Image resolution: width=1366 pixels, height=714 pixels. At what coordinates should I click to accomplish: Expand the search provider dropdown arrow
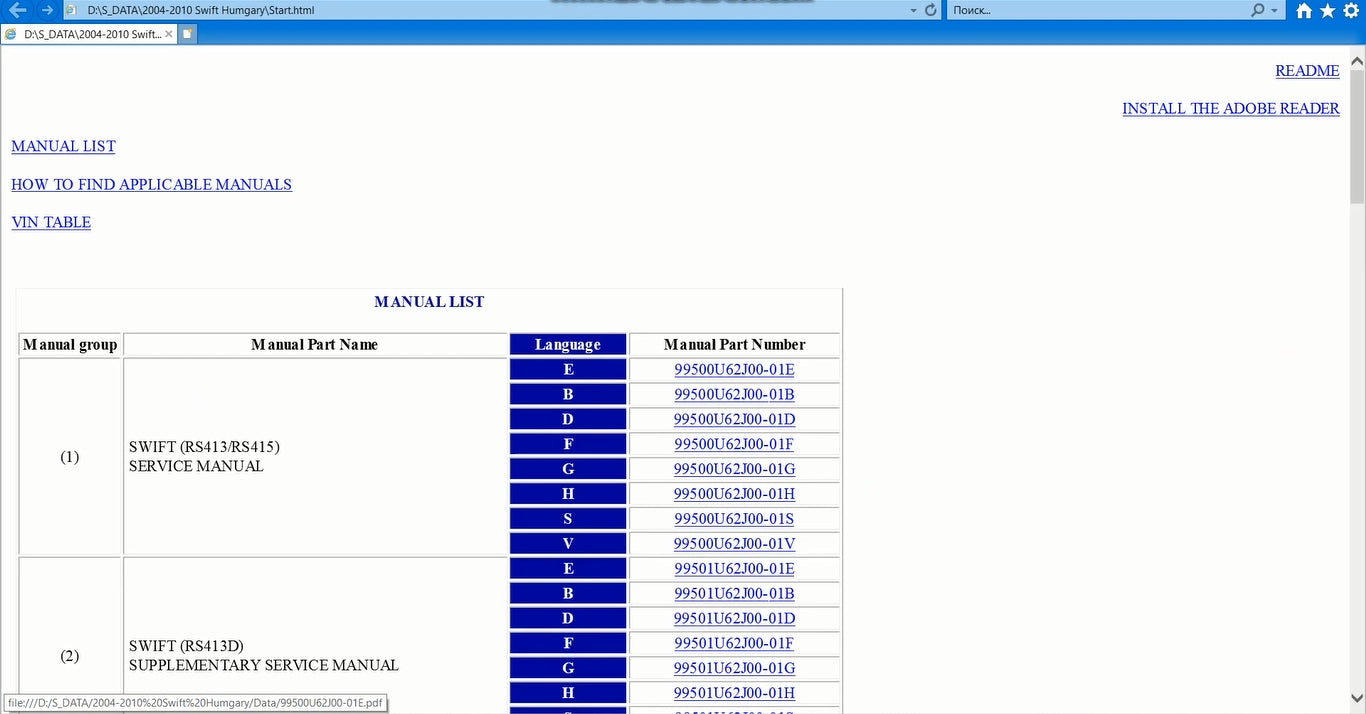click(x=1274, y=10)
